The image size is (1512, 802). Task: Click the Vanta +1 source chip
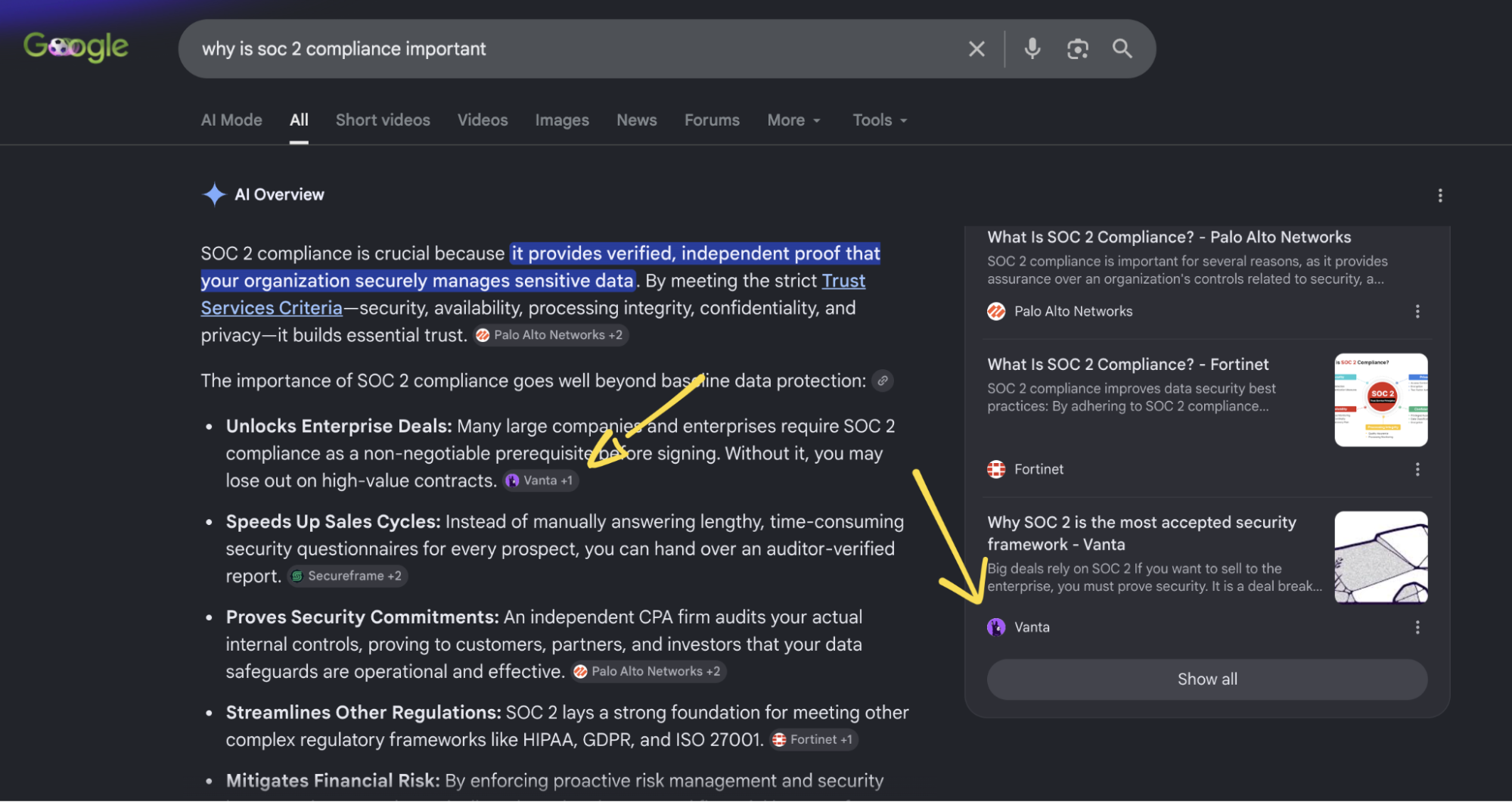click(x=540, y=481)
